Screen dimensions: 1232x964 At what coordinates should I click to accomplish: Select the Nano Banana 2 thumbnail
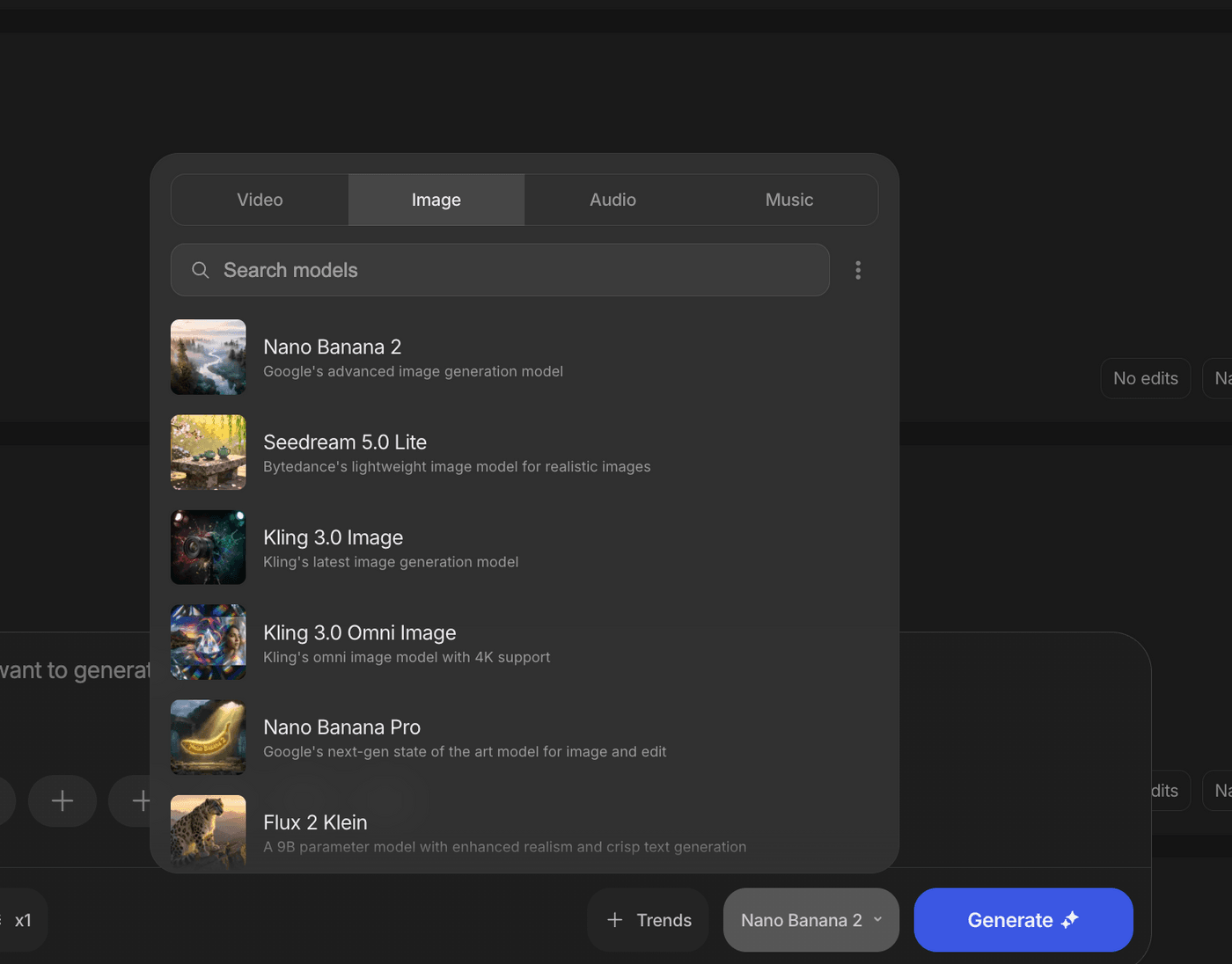click(x=209, y=357)
